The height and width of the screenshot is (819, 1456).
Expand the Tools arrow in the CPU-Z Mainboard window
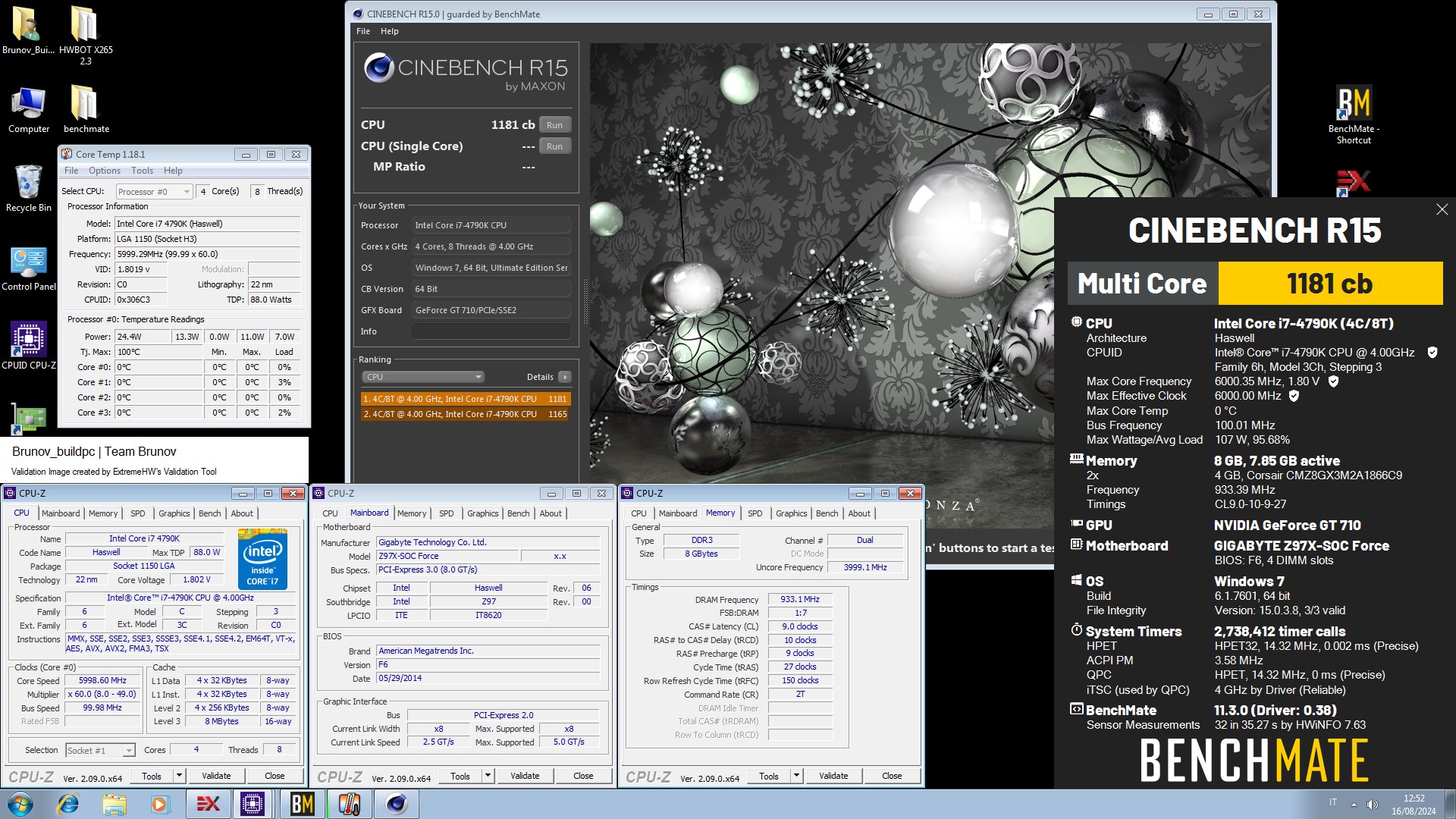[488, 776]
